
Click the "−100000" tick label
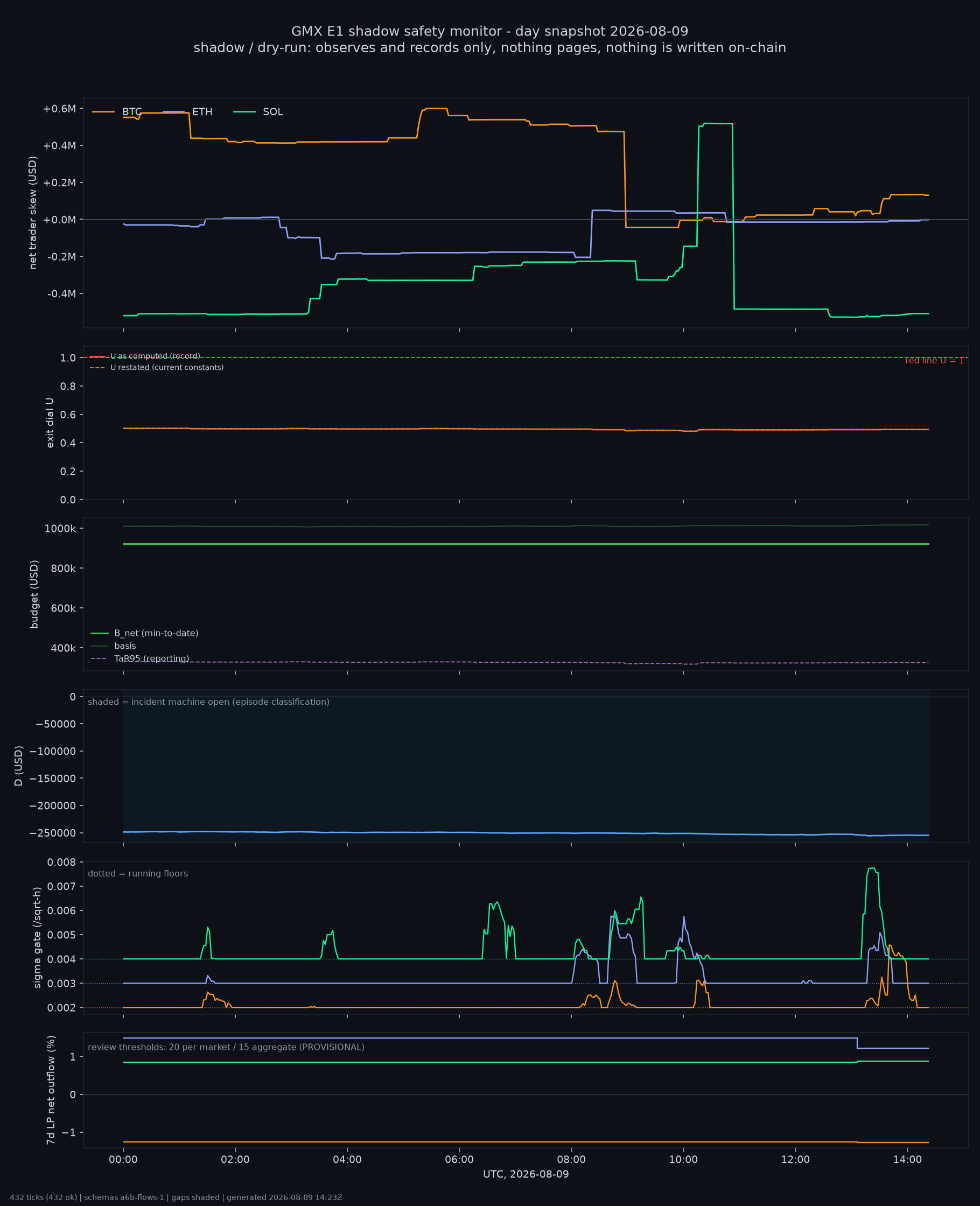[53, 751]
